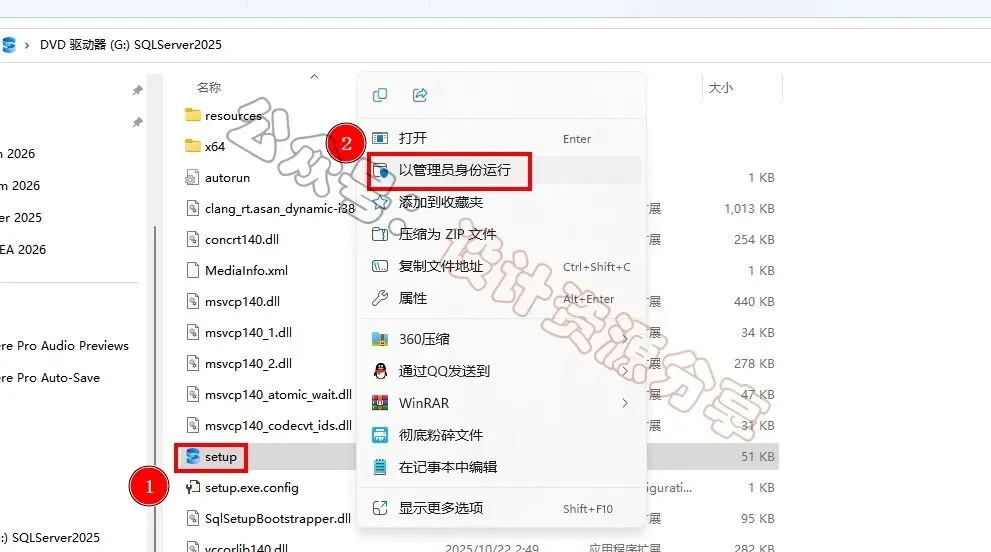The height and width of the screenshot is (552, 991).
Task: Choose 复制文件地址 menu entry
Action: coord(502,267)
